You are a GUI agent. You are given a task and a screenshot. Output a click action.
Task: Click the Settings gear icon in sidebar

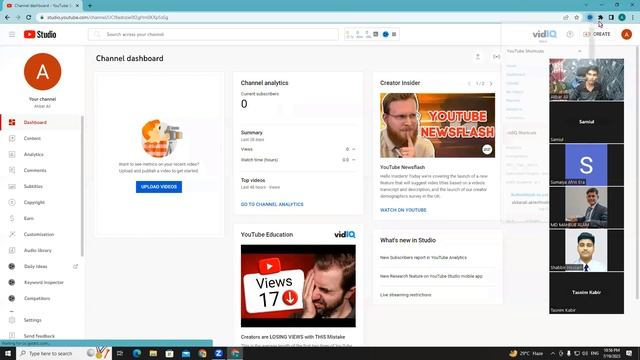(12, 320)
